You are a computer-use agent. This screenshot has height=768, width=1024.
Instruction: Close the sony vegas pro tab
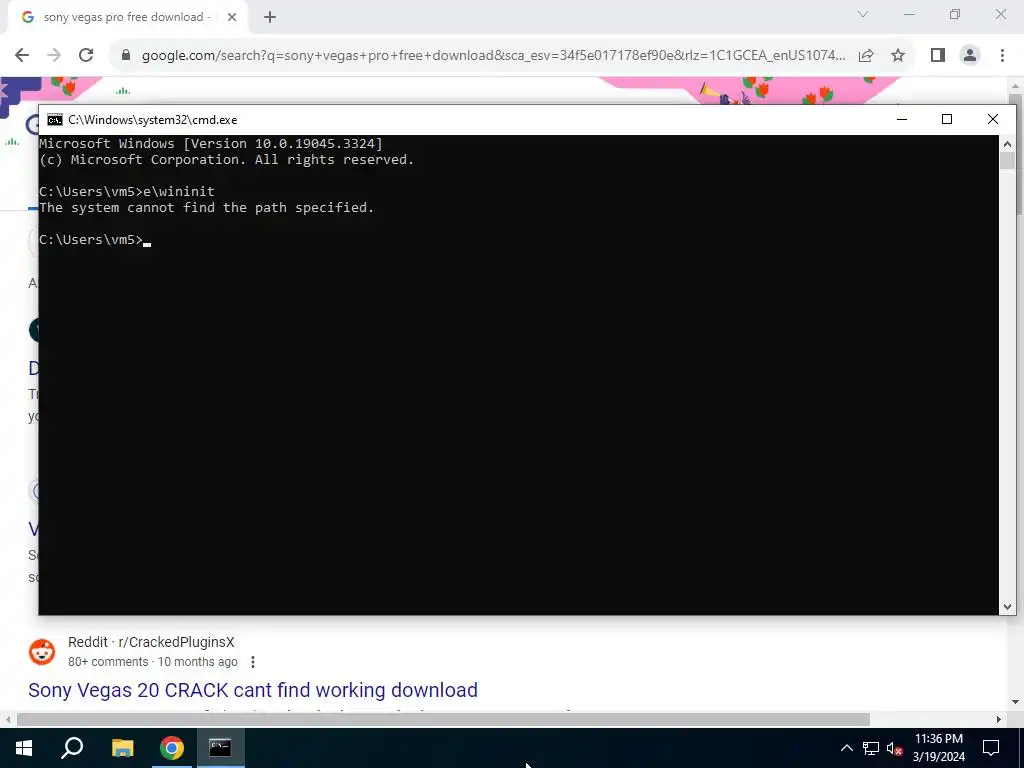point(232,18)
